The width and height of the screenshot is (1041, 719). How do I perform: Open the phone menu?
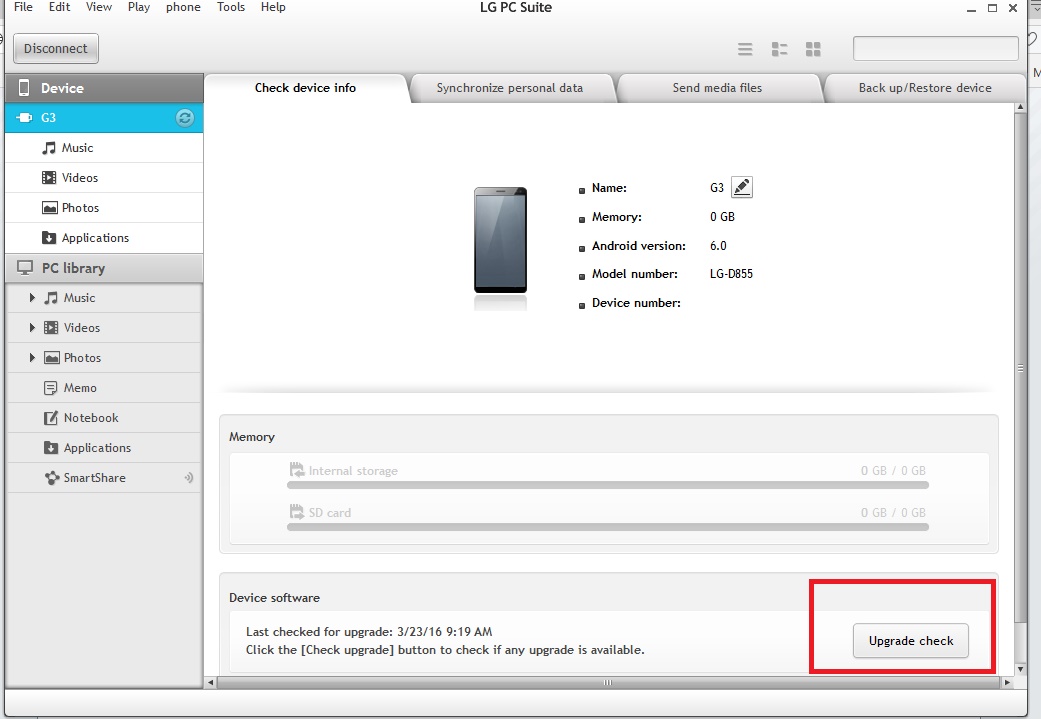pyautogui.click(x=183, y=7)
